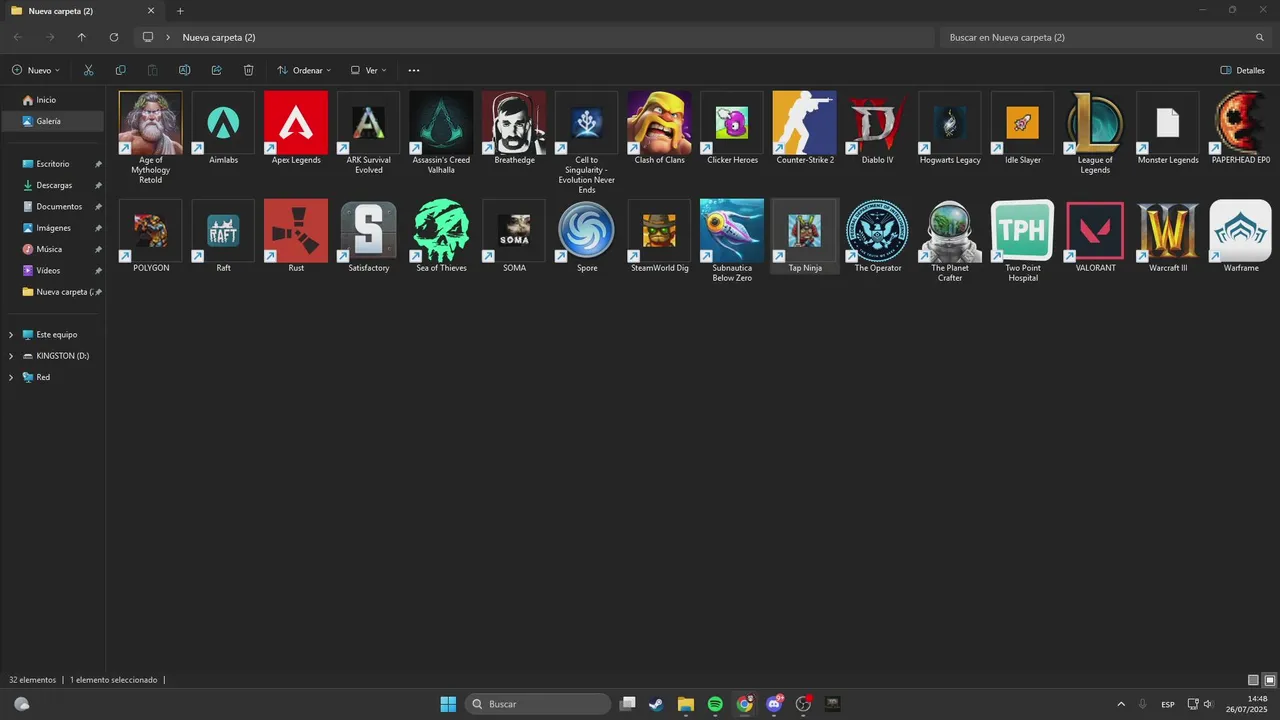
Task: Show hidden system tray icons chevron
Action: click(x=1120, y=704)
